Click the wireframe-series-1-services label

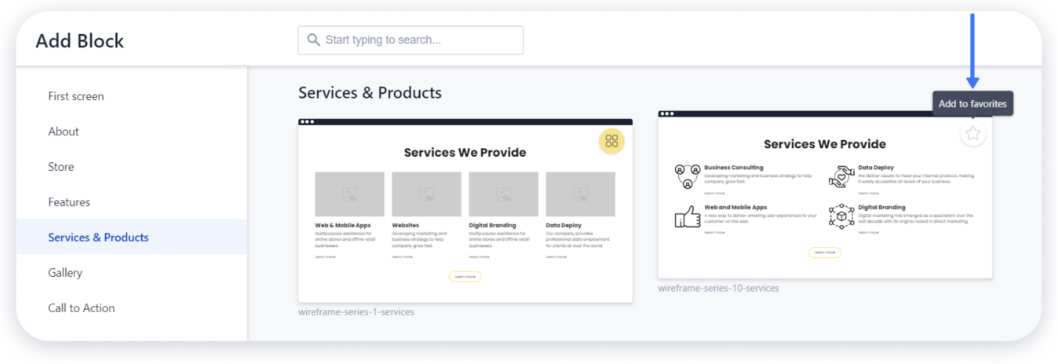click(356, 312)
